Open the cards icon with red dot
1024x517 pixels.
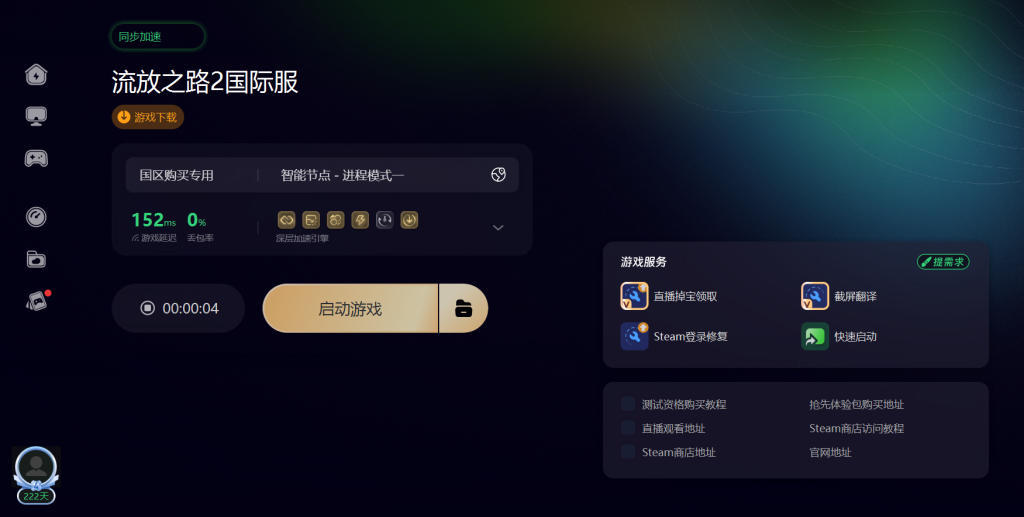[x=37, y=300]
